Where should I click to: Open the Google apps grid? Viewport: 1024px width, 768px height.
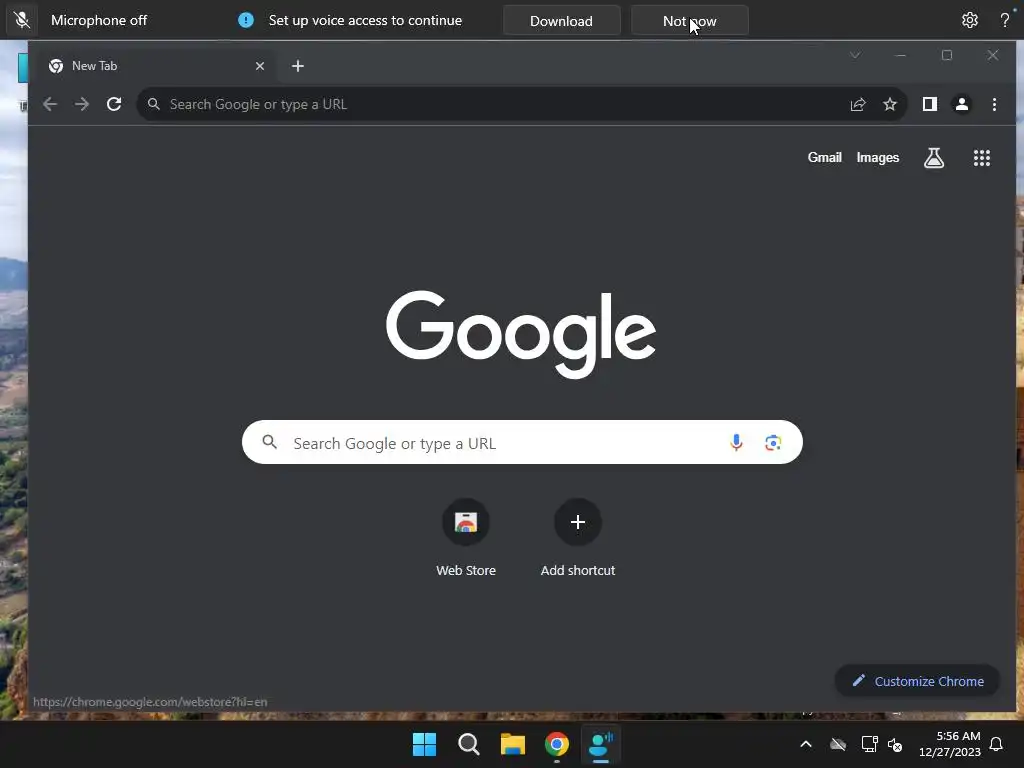(982, 157)
